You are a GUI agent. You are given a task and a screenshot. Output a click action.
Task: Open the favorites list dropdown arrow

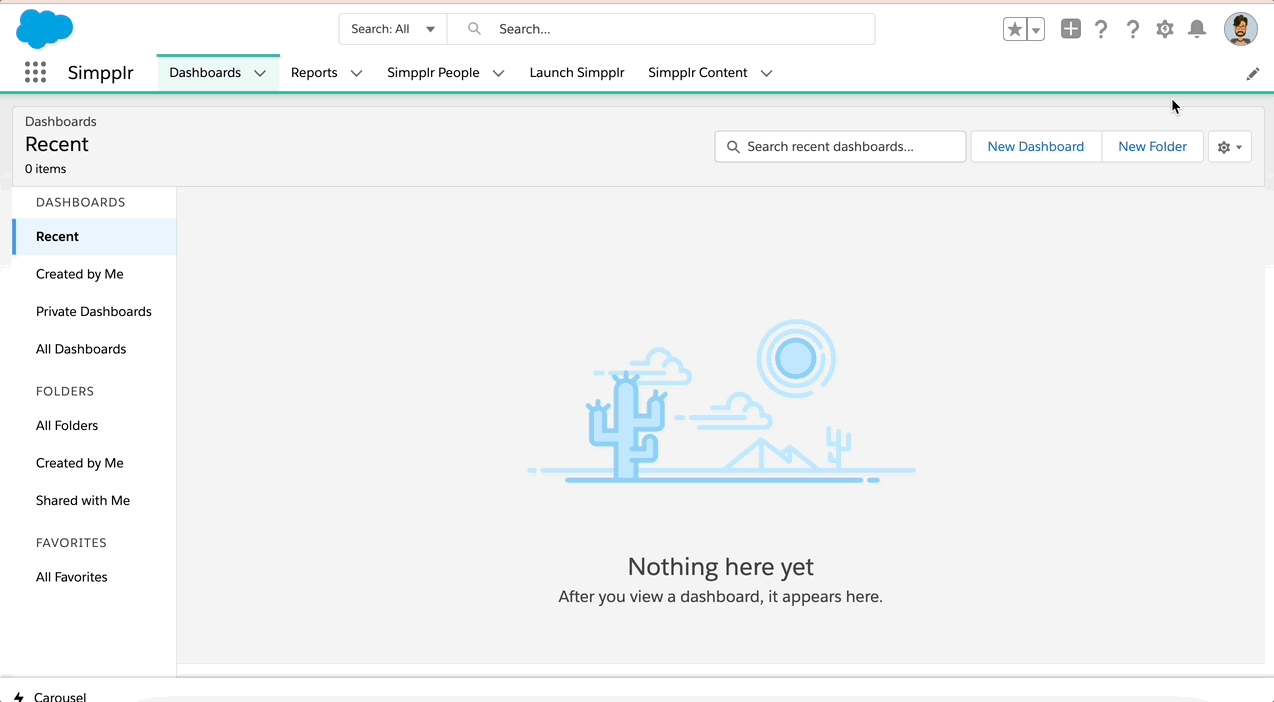point(1036,30)
